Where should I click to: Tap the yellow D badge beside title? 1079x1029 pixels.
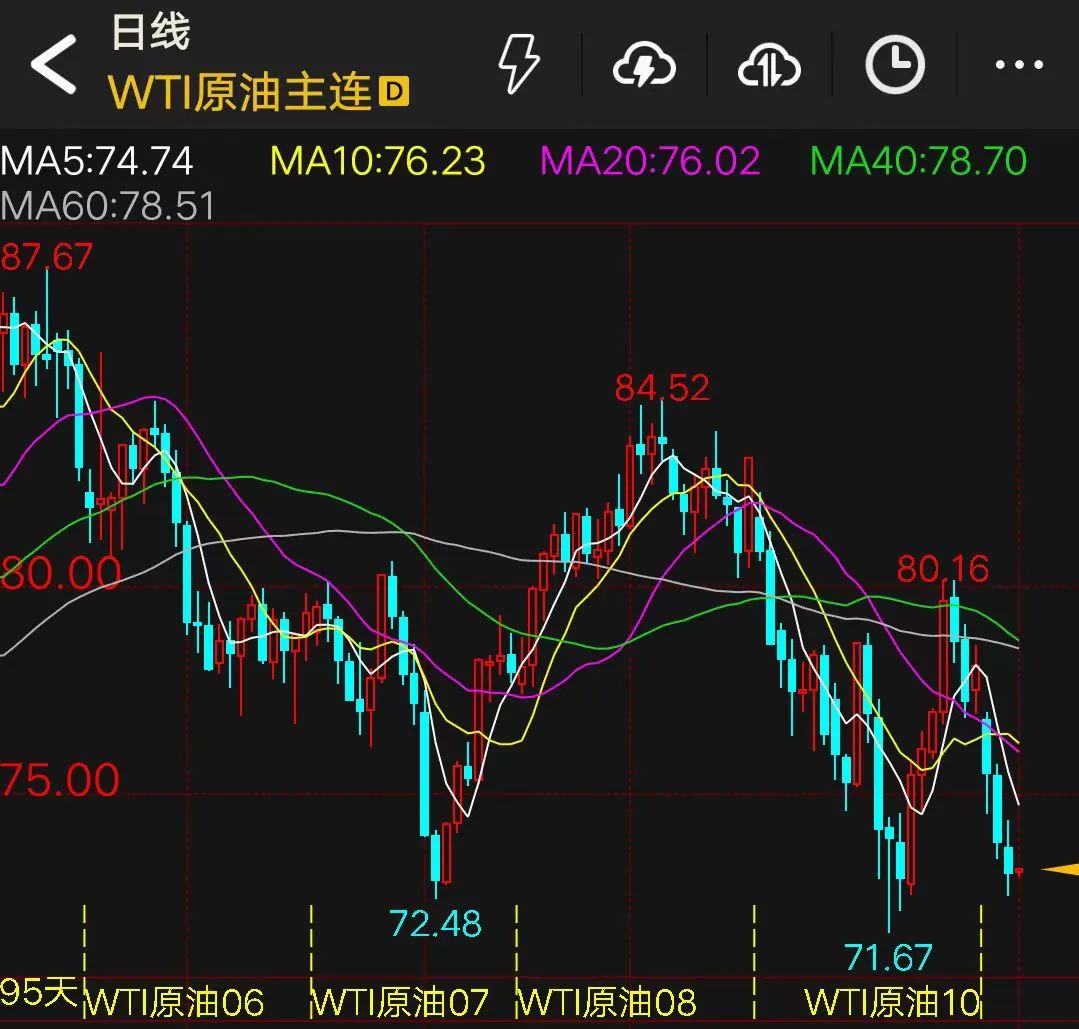click(x=394, y=92)
